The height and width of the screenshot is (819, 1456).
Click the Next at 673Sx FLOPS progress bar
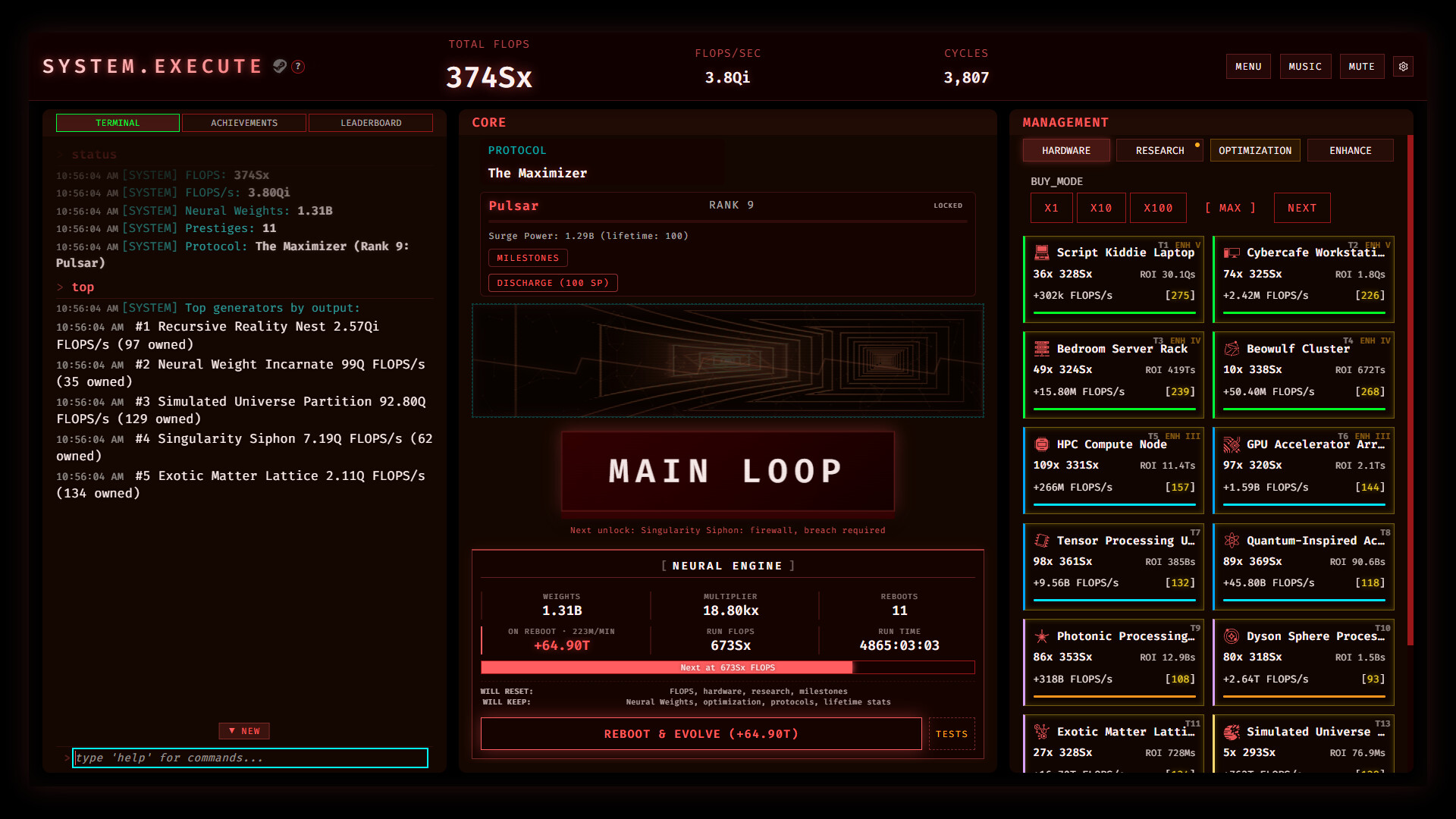(x=727, y=667)
